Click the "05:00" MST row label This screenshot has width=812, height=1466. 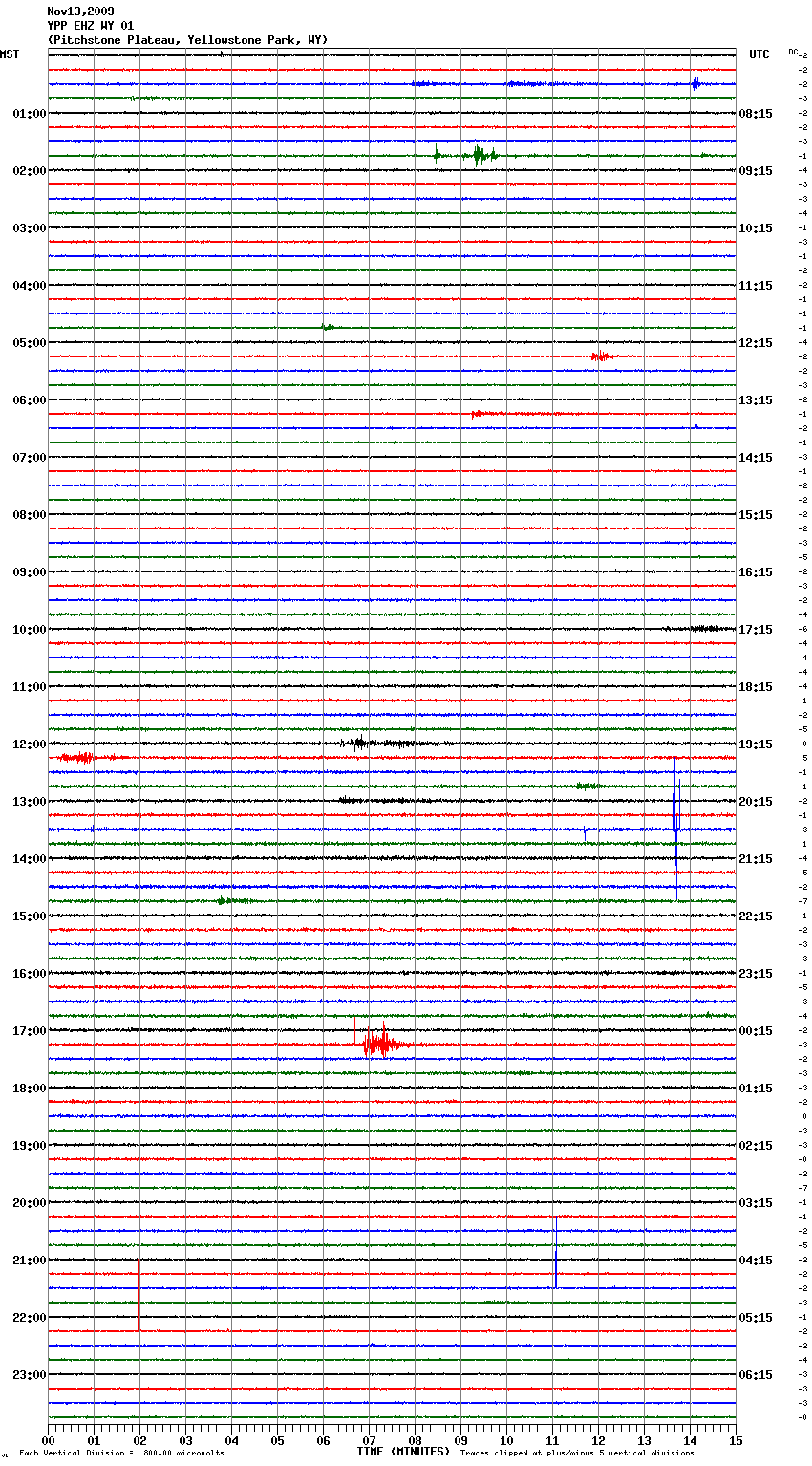[30, 343]
